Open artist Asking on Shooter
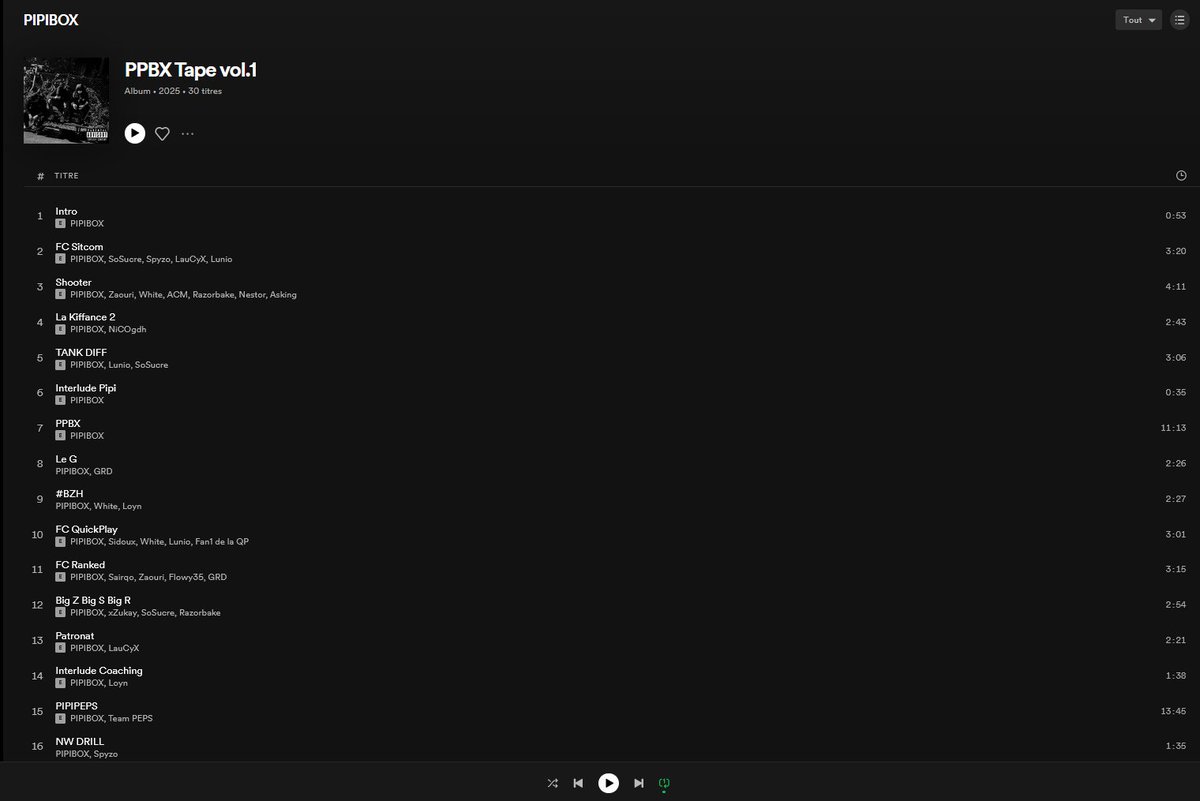 283,294
